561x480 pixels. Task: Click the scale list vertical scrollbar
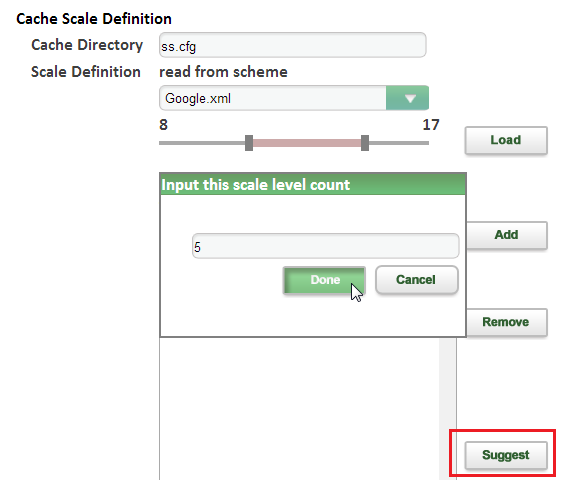pos(448,408)
